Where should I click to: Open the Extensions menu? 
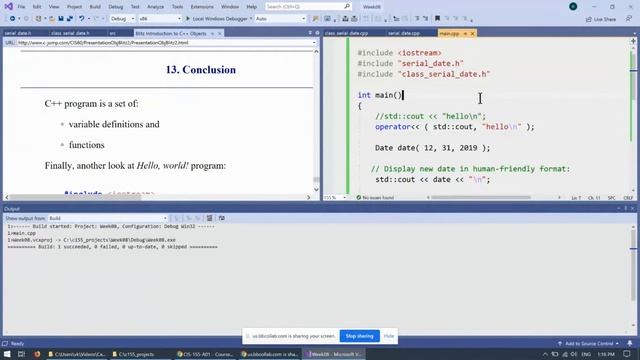click(202, 7)
